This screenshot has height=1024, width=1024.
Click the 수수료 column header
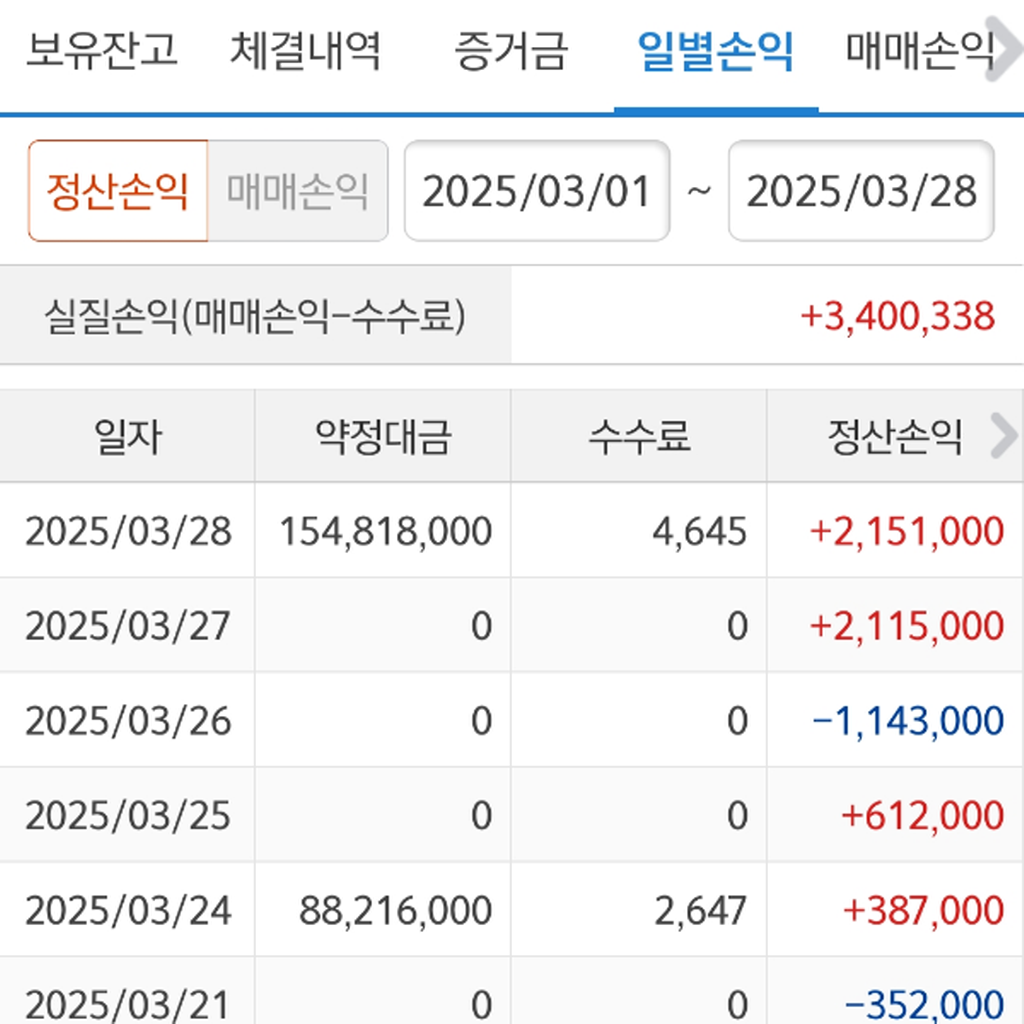pos(639,436)
